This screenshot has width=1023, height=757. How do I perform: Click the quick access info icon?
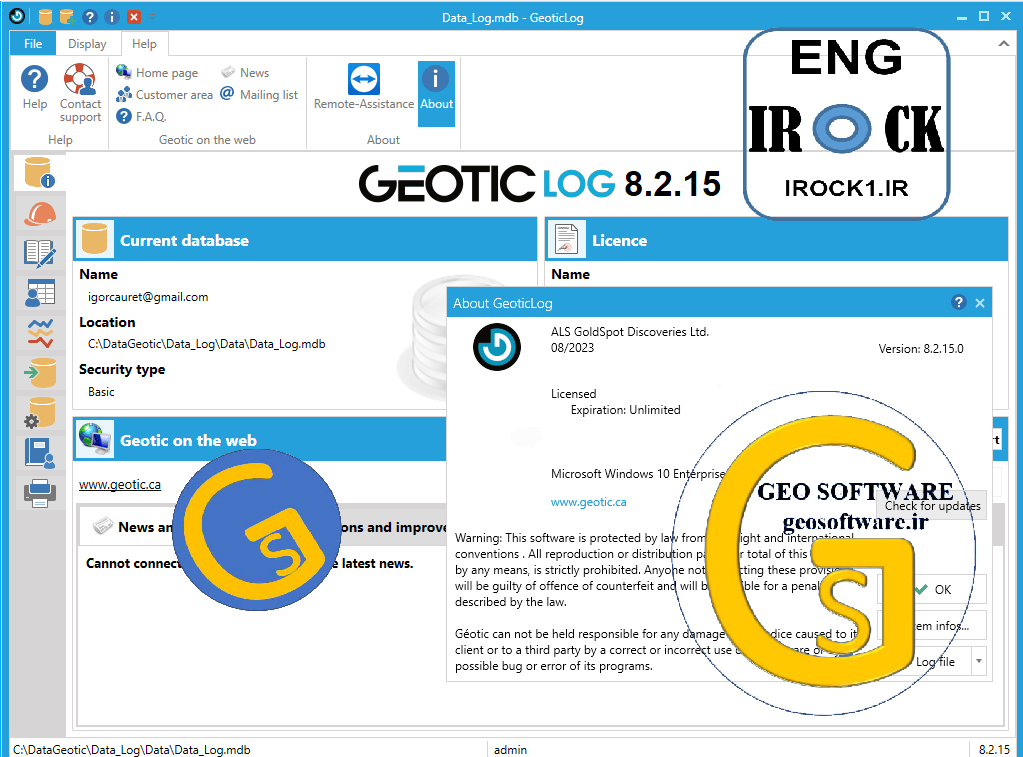112,17
